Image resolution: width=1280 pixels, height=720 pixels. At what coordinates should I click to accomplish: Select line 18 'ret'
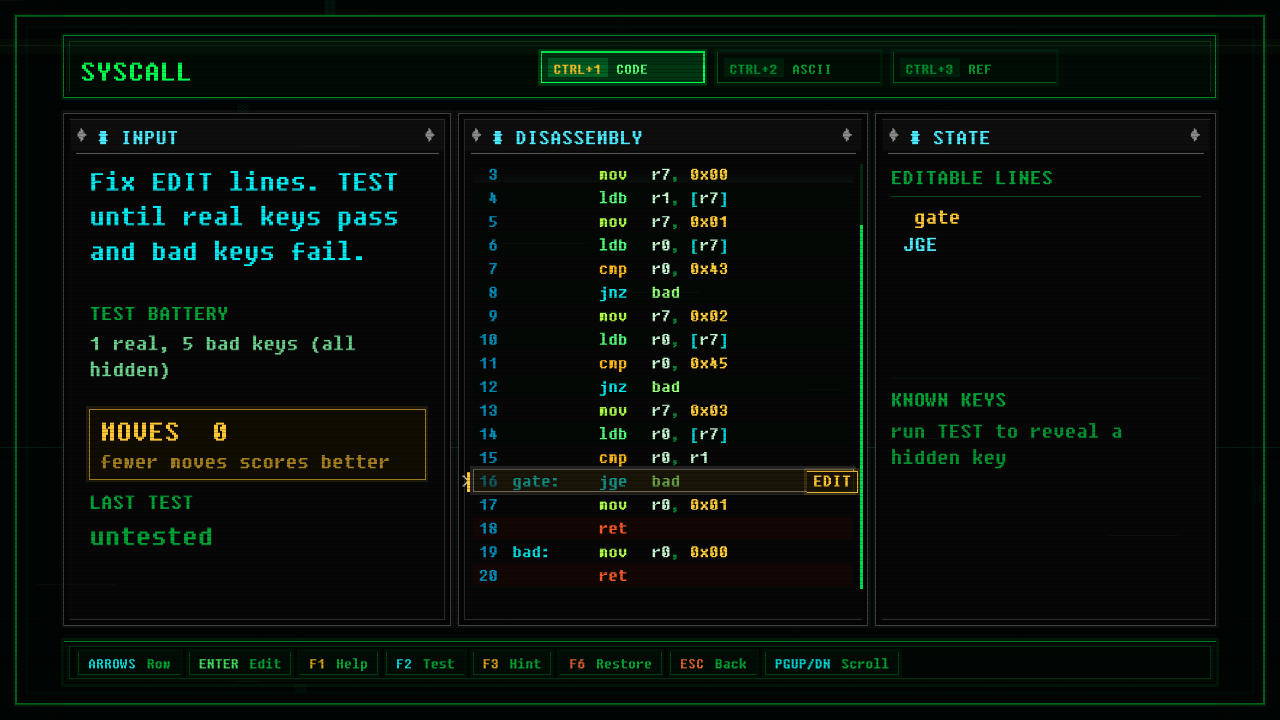pos(664,529)
